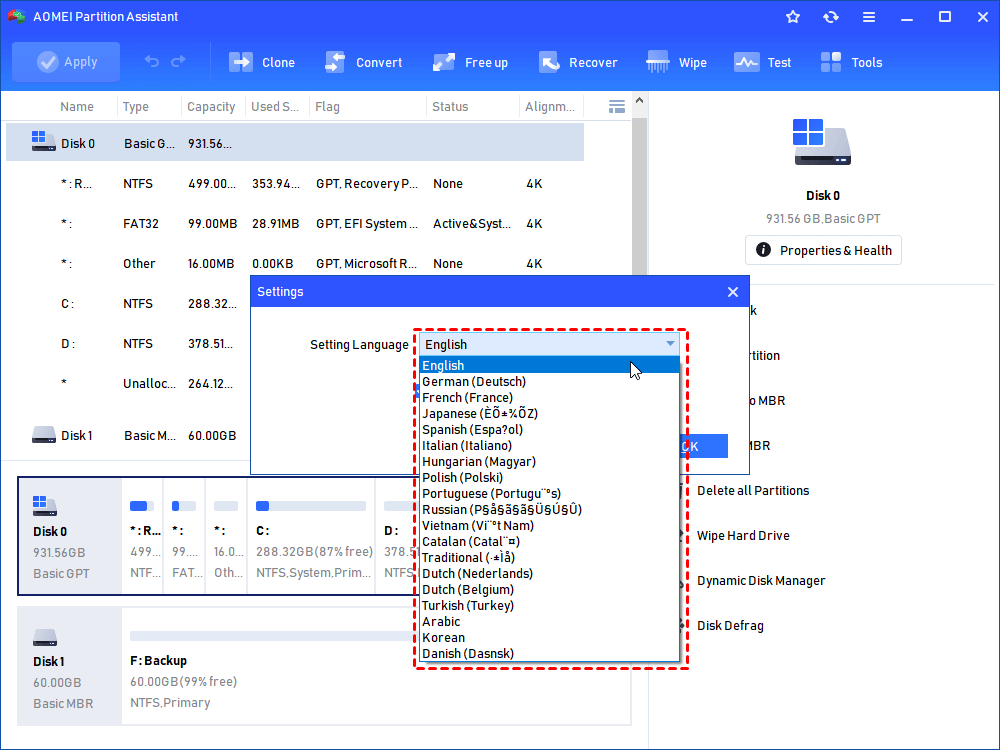Open the Convert tool
The height and width of the screenshot is (750, 1000).
click(x=364, y=61)
